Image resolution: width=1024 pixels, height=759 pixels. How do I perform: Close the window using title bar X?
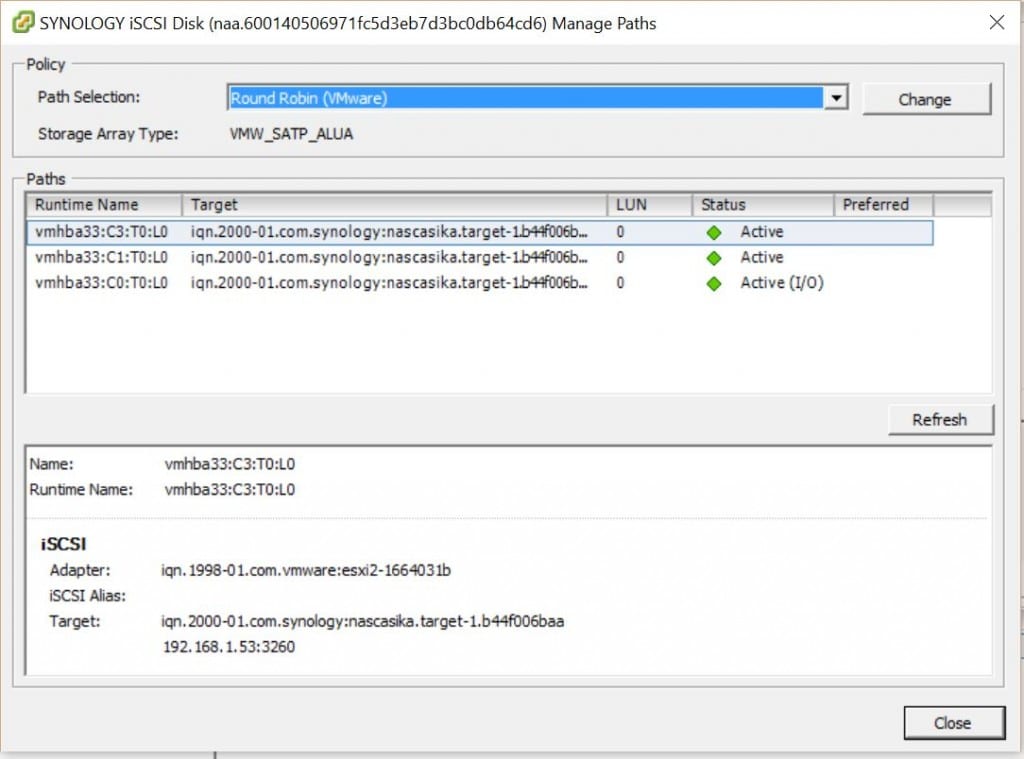pyautogui.click(x=996, y=23)
